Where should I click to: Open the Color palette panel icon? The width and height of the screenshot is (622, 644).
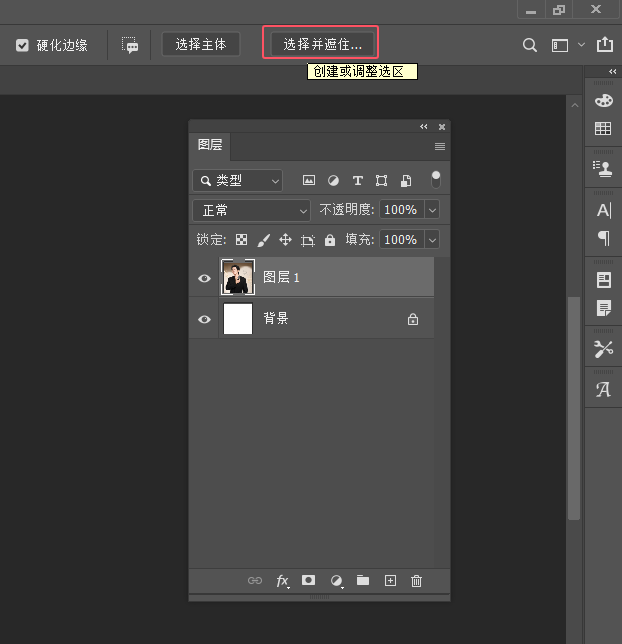(604, 101)
